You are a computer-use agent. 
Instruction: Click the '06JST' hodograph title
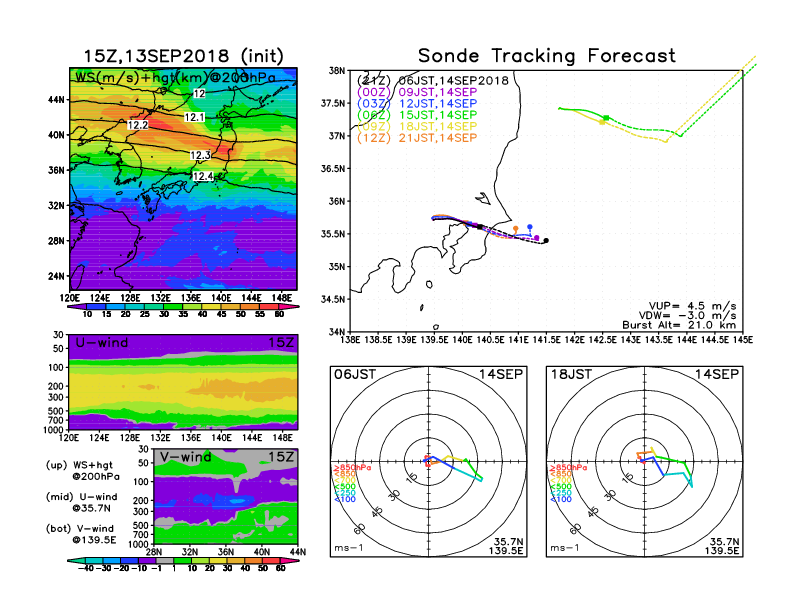pyautogui.click(x=355, y=374)
